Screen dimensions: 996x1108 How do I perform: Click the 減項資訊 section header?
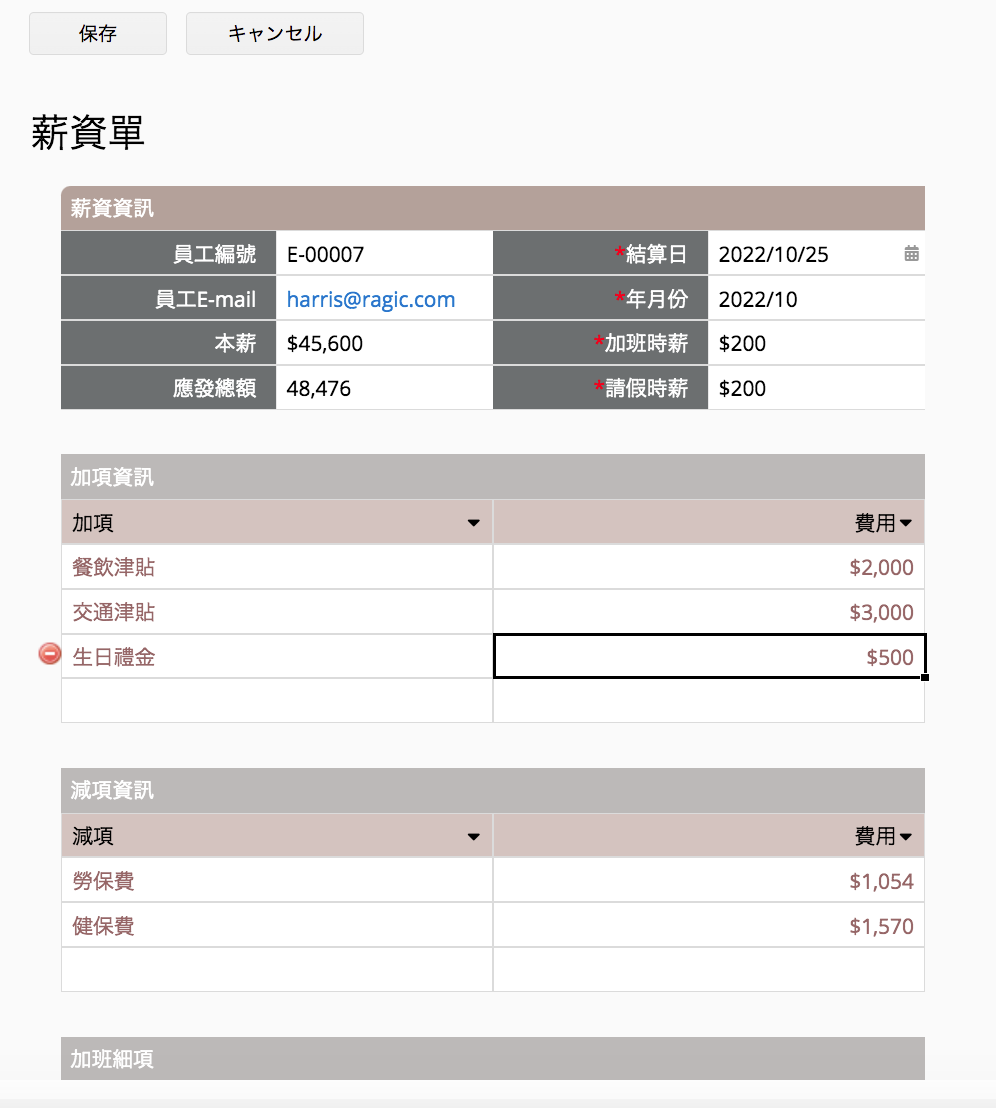(x=493, y=790)
